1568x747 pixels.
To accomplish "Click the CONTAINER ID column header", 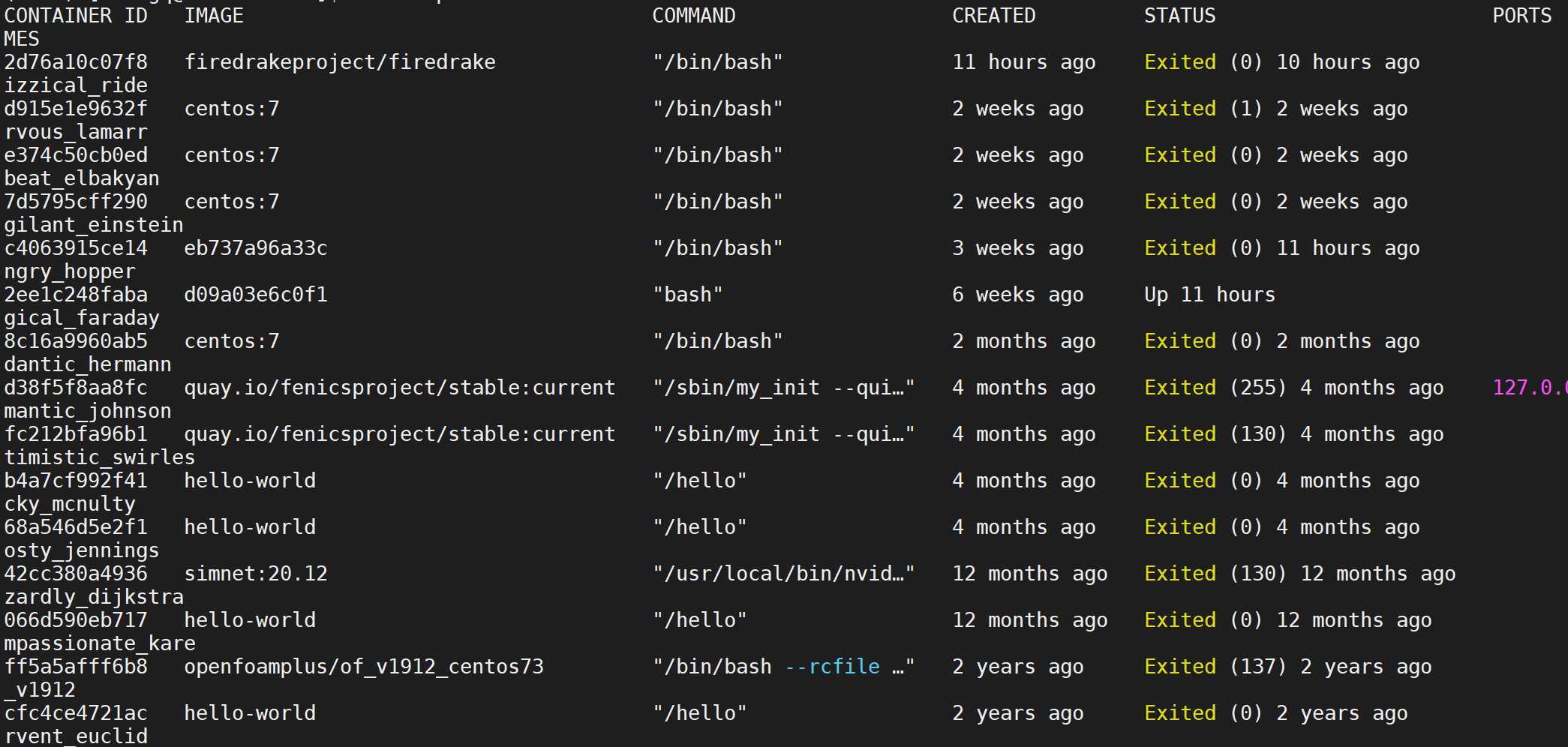I will tap(77, 15).
